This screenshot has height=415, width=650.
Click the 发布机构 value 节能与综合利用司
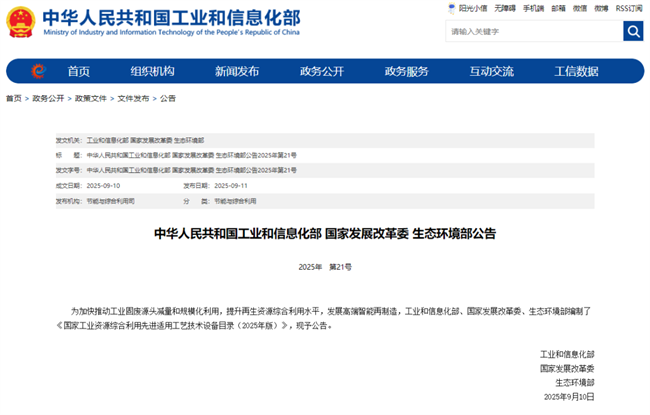(x=110, y=201)
